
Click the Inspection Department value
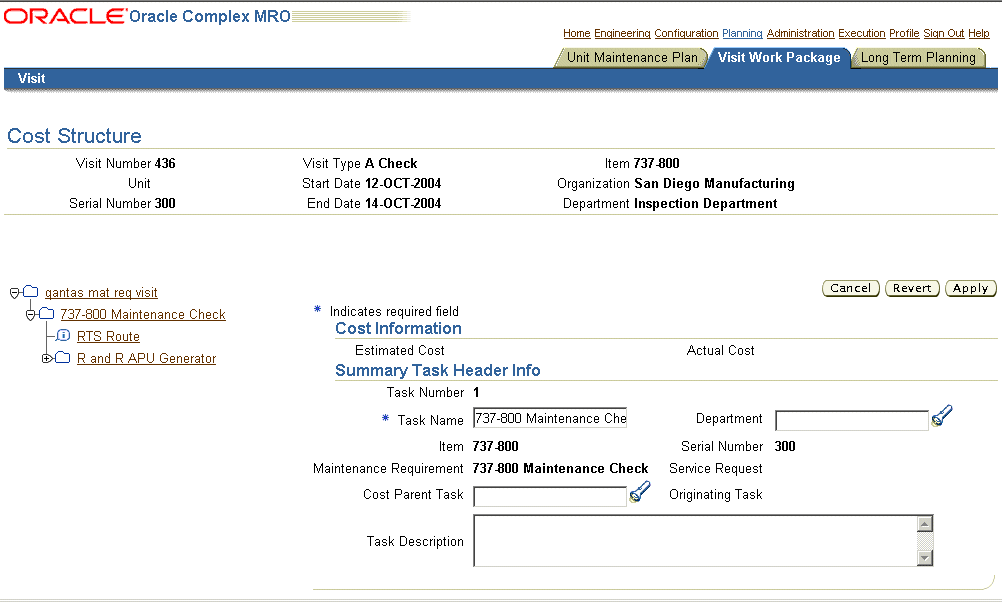[705, 203]
